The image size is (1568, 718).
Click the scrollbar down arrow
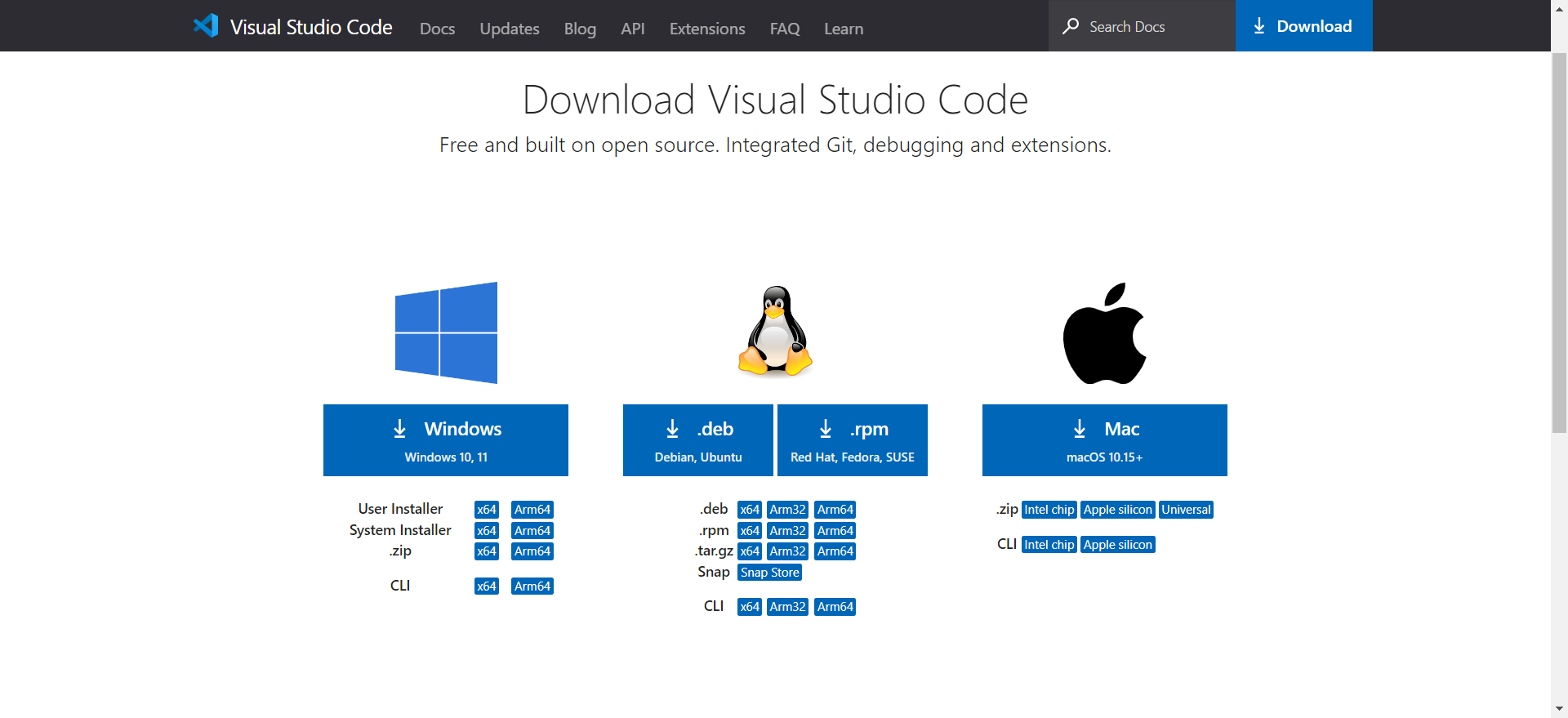click(1559, 710)
